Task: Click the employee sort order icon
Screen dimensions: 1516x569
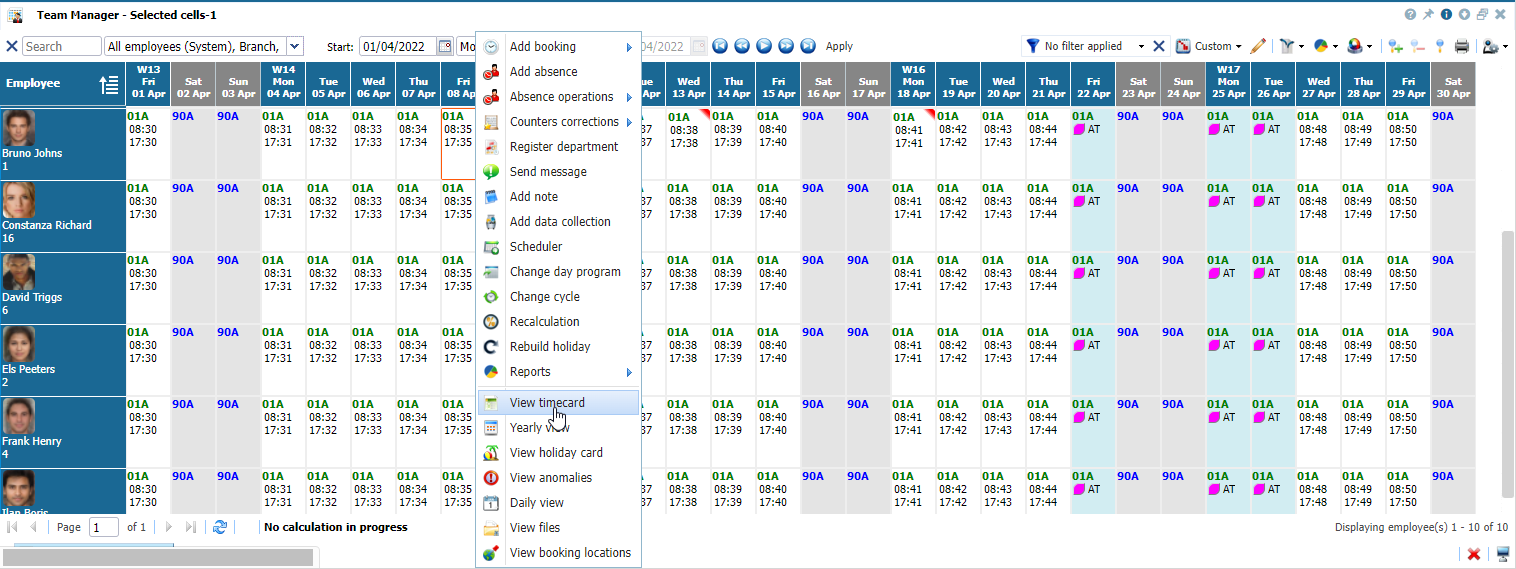Action: (x=109, y=84)
